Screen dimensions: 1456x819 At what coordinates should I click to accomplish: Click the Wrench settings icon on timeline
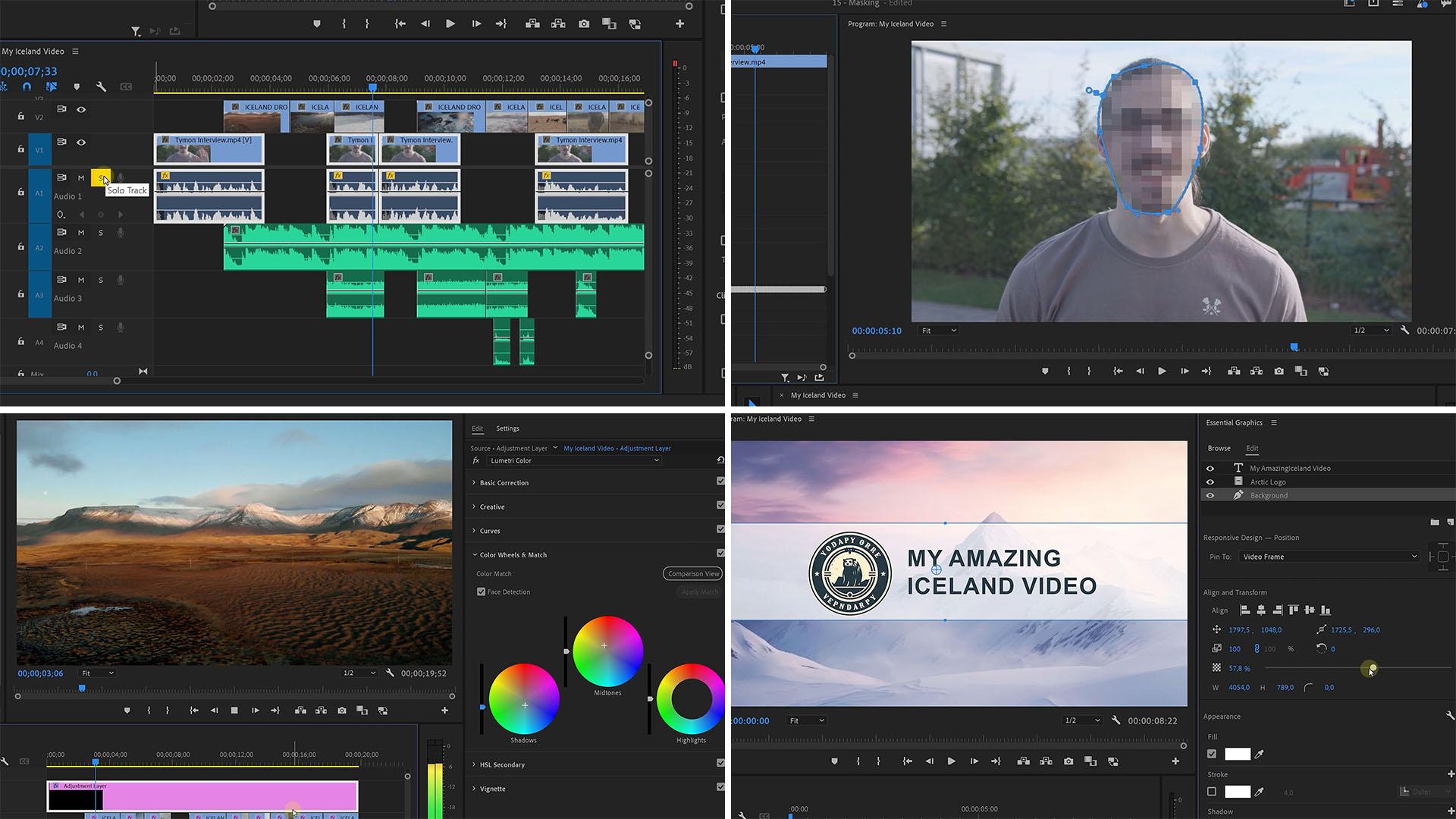click(x=100, y=87)
